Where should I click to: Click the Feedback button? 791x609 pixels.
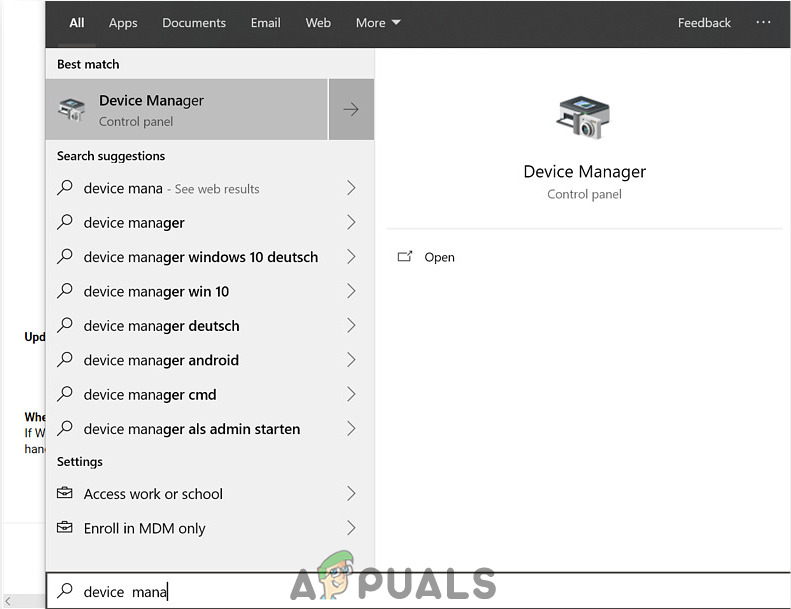[x=704, y=23]
